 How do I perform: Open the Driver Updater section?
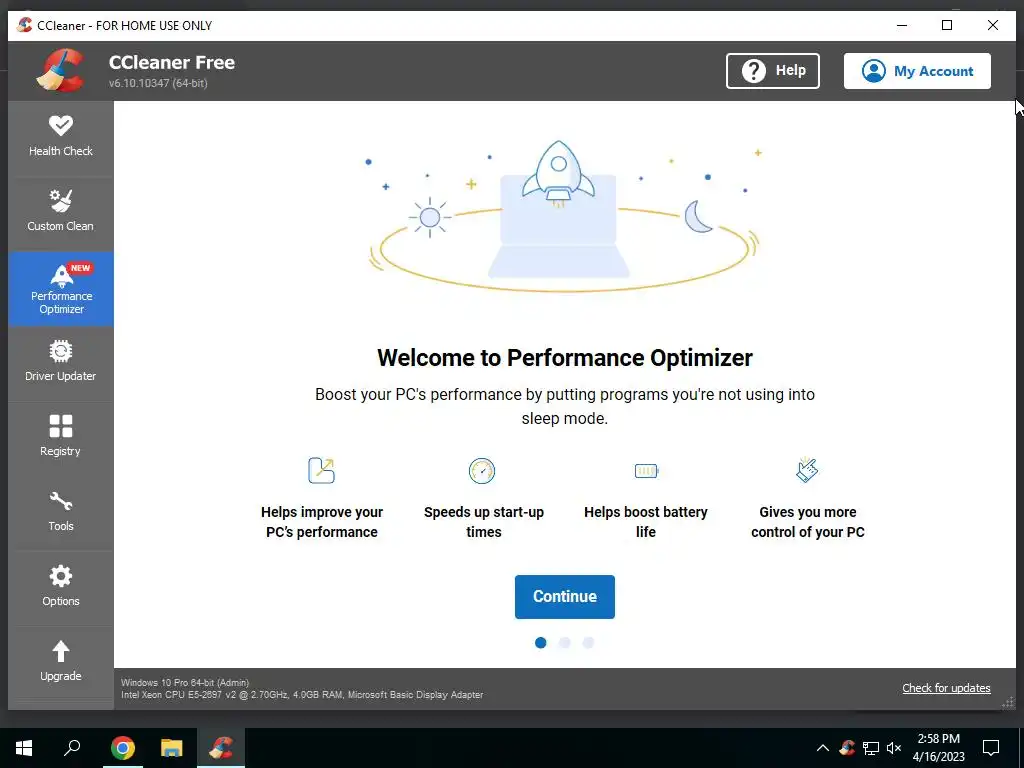(61, 362)
